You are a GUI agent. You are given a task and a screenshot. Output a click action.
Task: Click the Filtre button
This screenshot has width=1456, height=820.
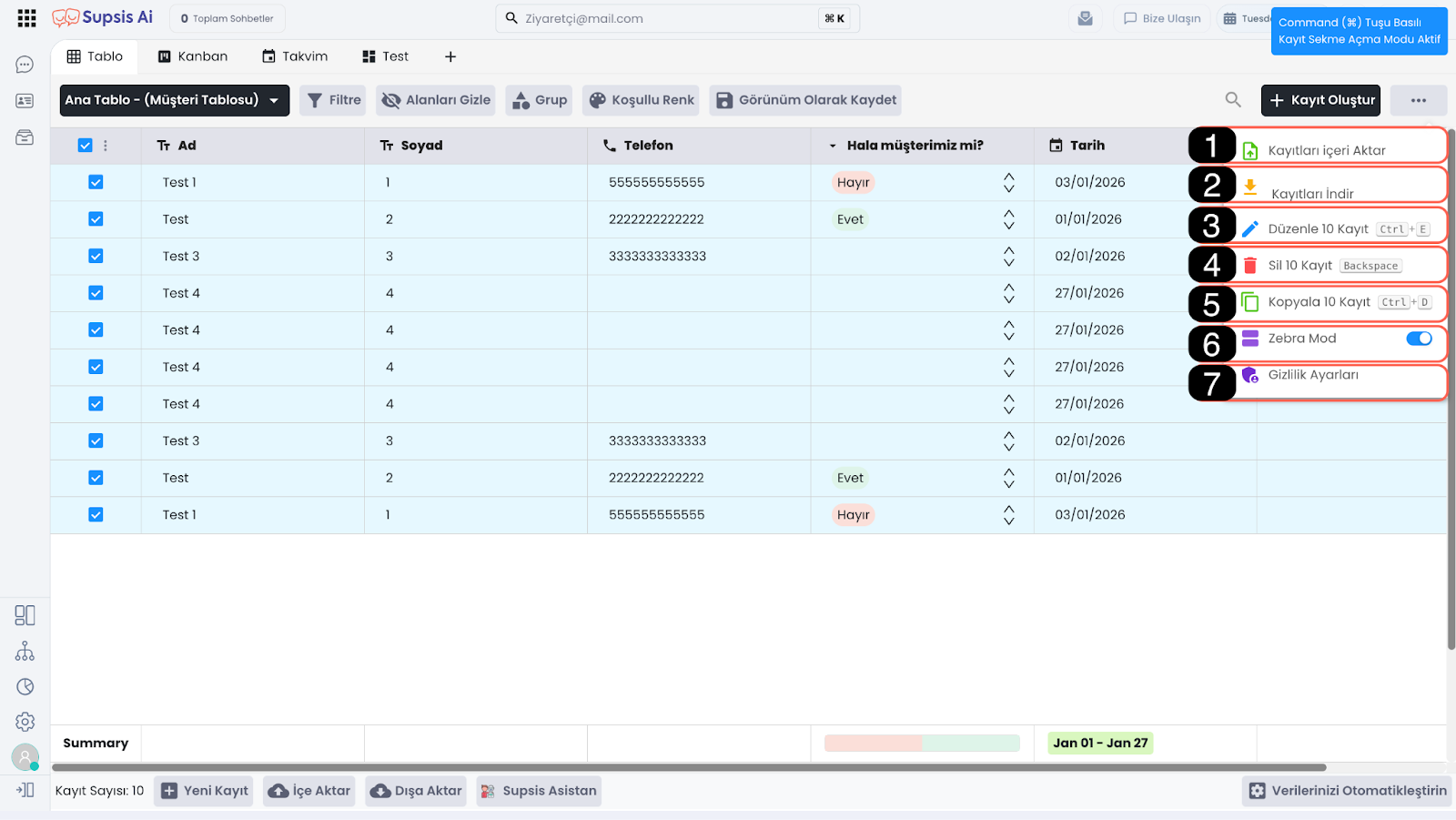pyautogui.click(x=333, y=100)
